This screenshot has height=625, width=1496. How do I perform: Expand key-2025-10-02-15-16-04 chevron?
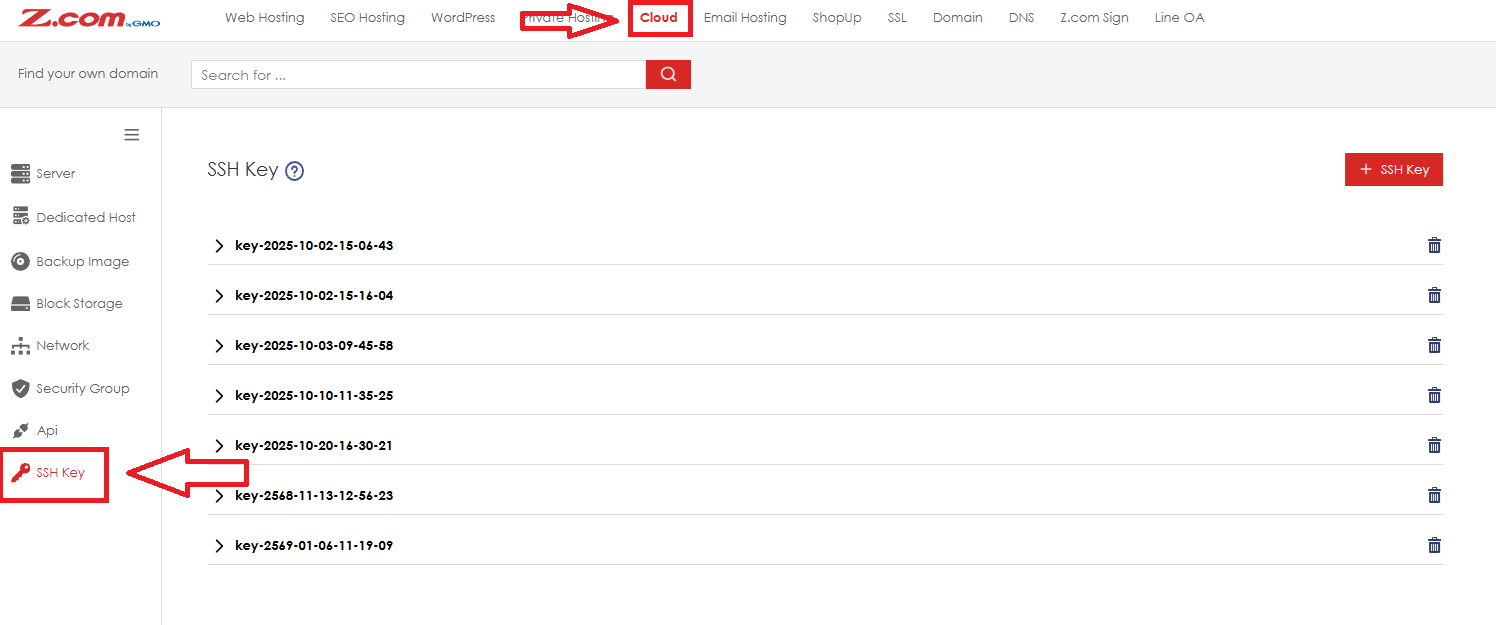[219, 296]
